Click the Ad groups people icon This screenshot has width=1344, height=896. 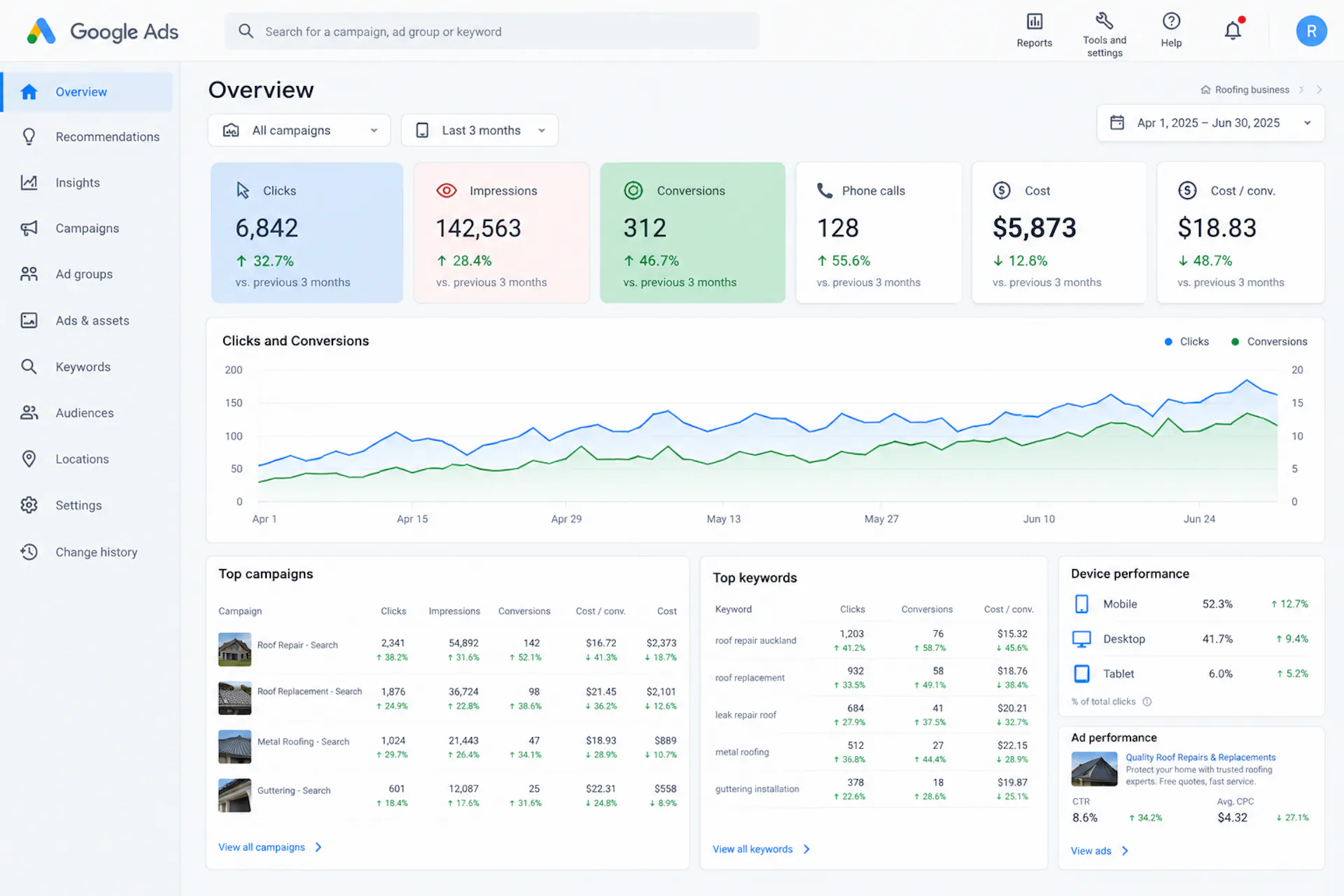[x=29, y=274]
